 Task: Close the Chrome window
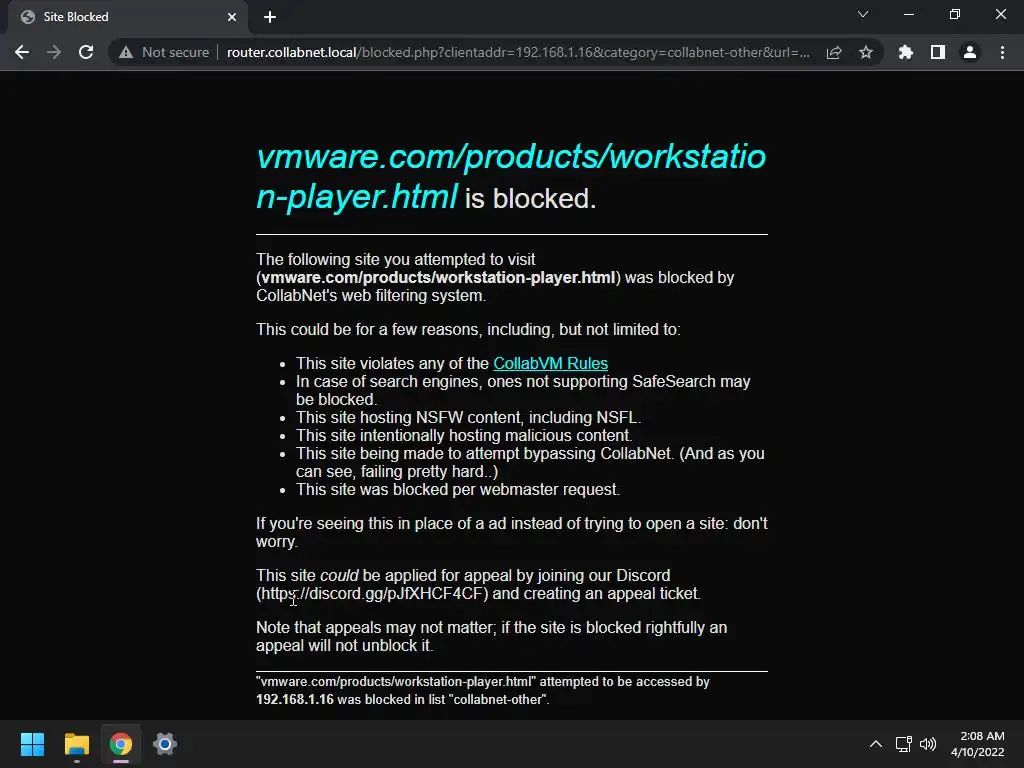point(1000,14)
